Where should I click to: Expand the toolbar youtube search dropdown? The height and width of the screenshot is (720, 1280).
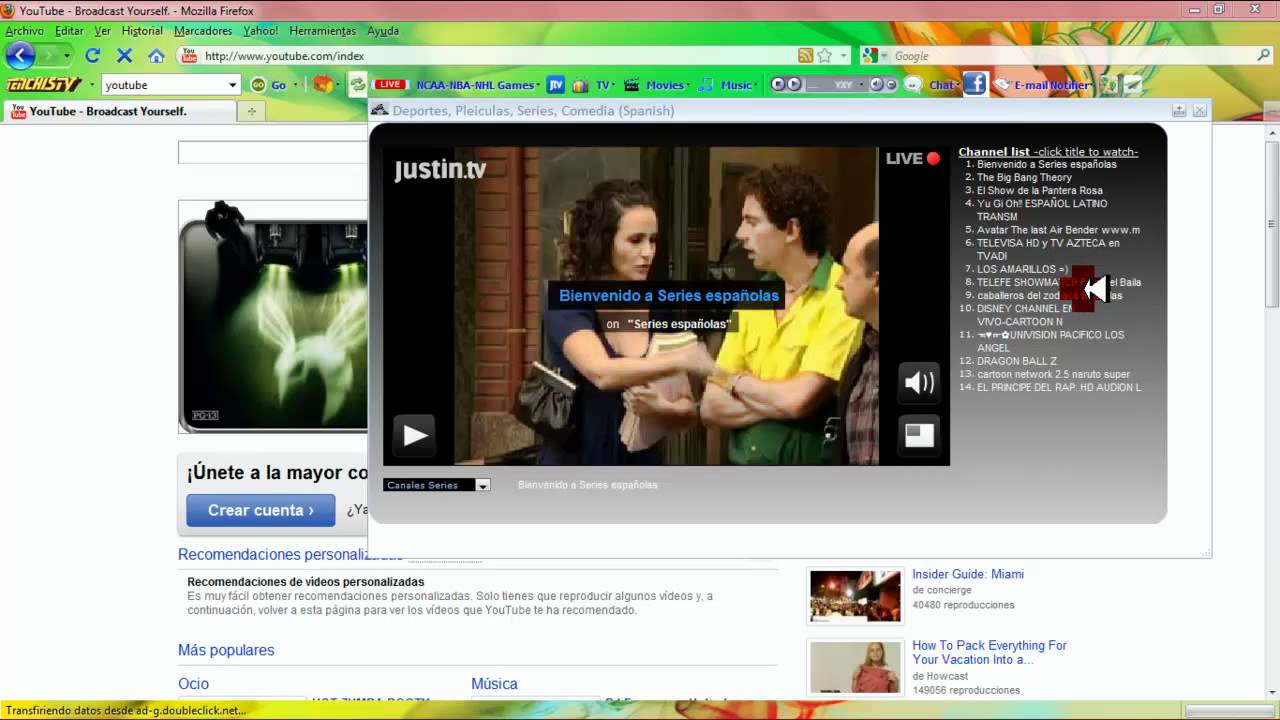click(232, 85)
